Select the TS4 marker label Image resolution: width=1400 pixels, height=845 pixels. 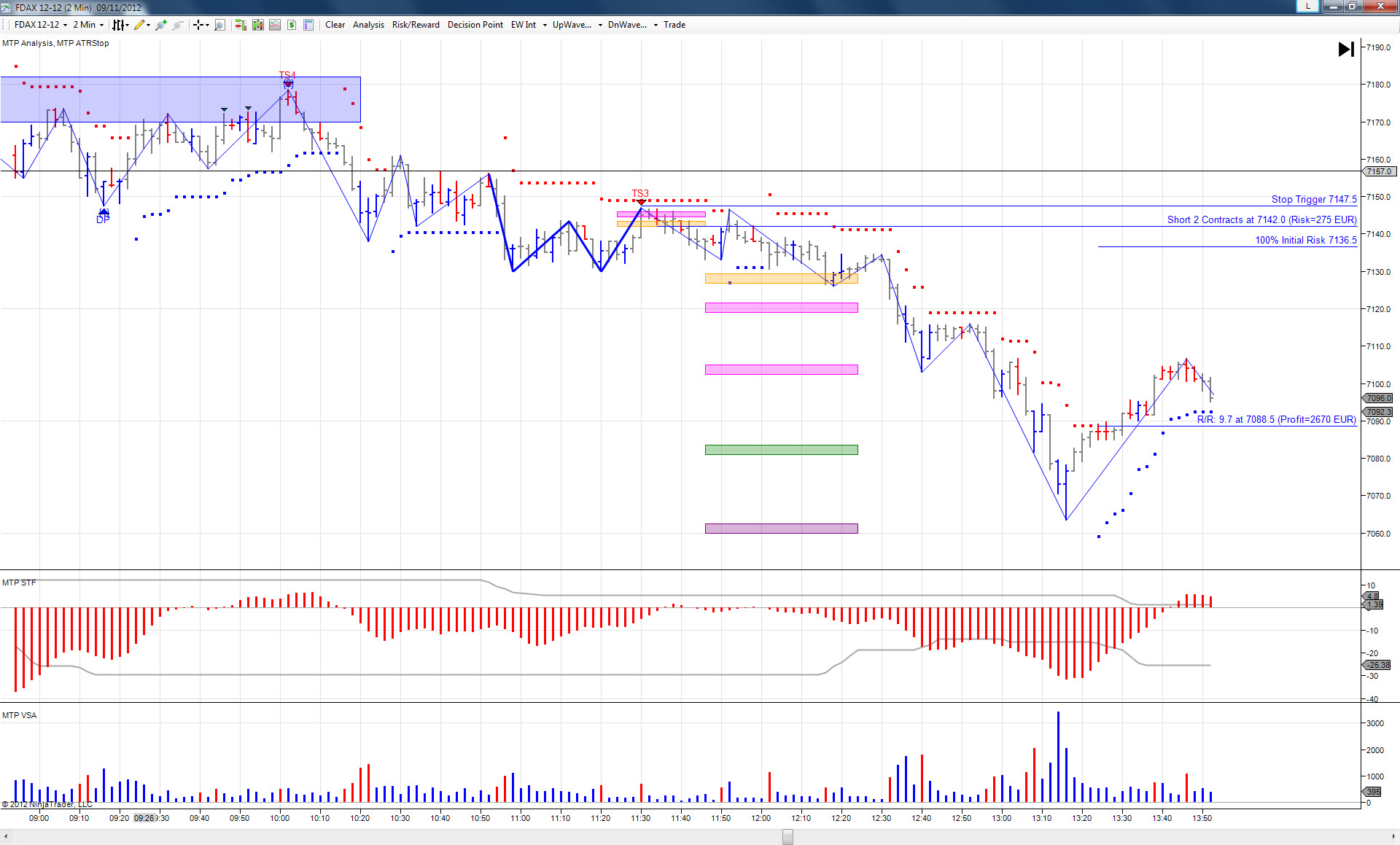287,75
